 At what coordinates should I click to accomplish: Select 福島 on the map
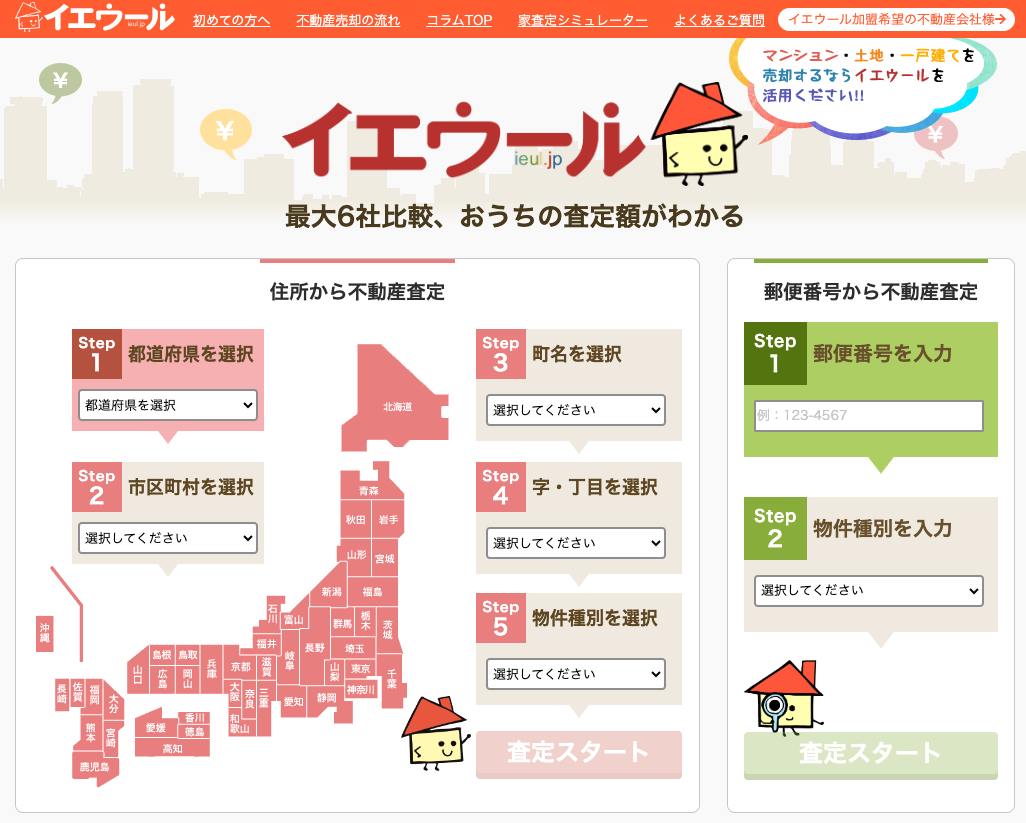372,592
